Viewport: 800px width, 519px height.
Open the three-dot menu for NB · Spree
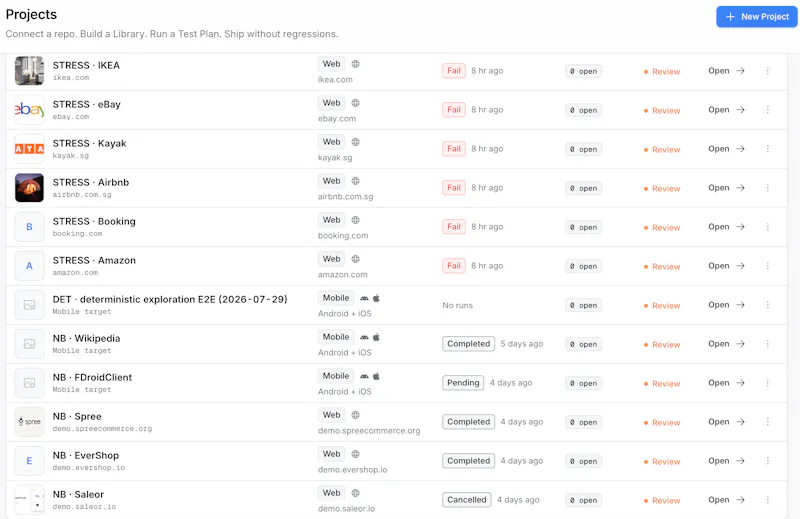tap(767, 422)
